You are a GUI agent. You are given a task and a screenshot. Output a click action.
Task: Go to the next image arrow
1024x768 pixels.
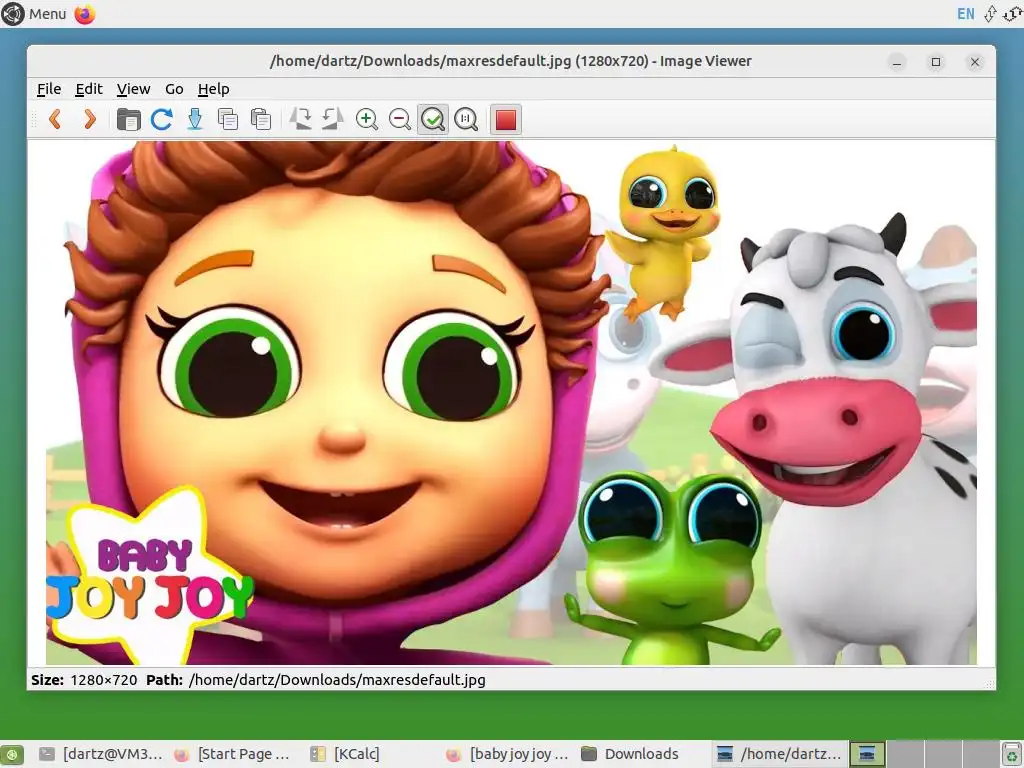tap(89, 119)
